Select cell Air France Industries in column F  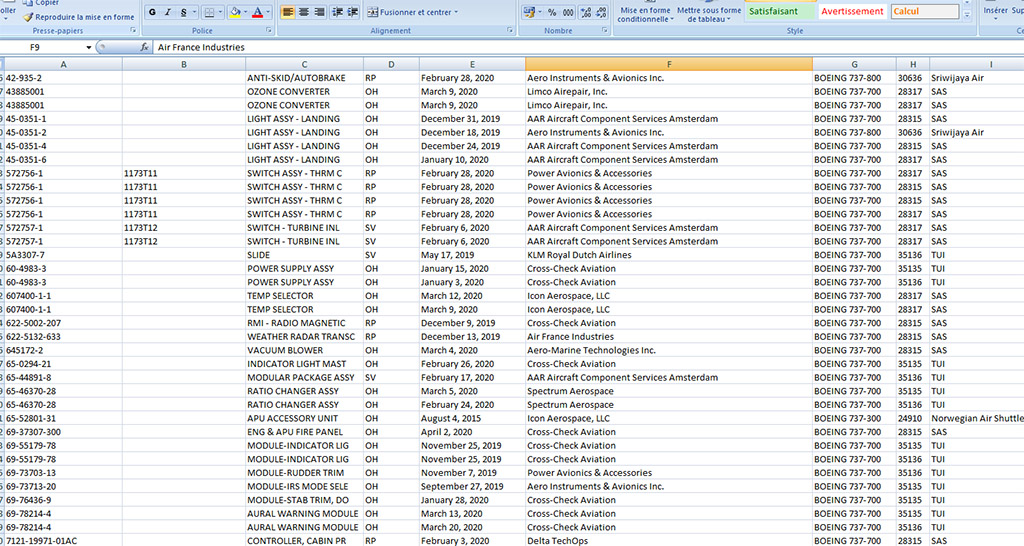669,336
